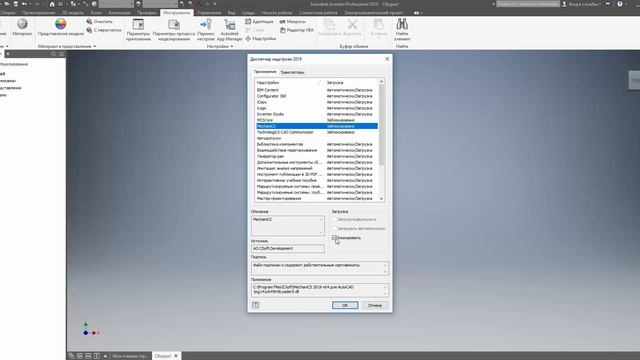Click the Clear appearance overrides icon
The height and width of the screenshot is (360, 640).
[89, 21]
